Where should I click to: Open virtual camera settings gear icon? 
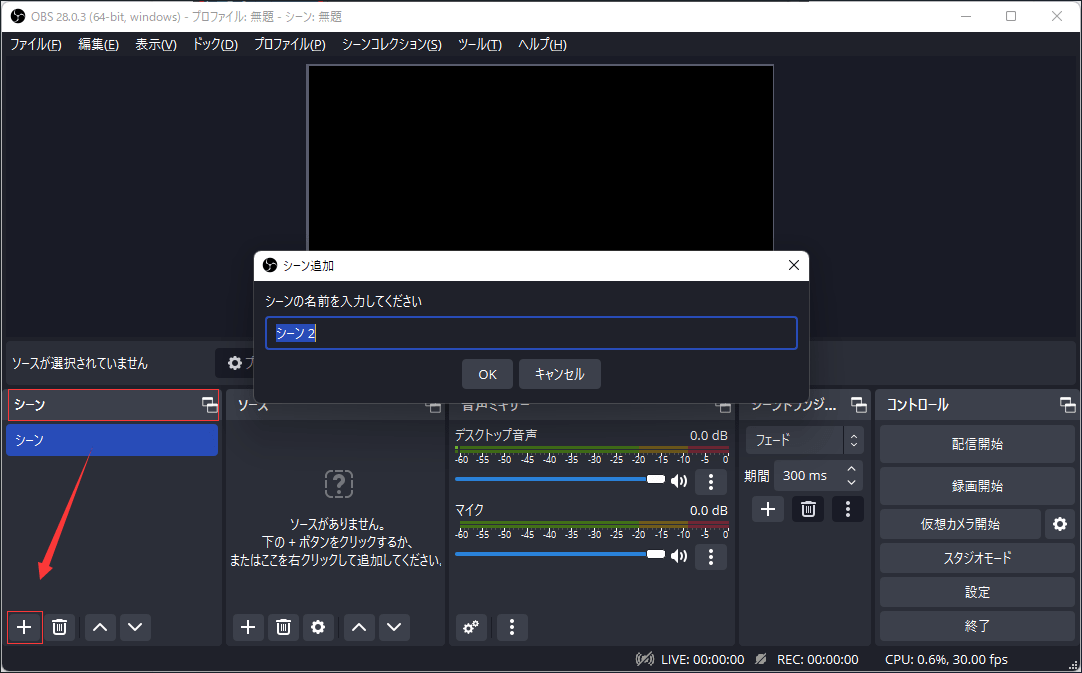[1059, 523]
